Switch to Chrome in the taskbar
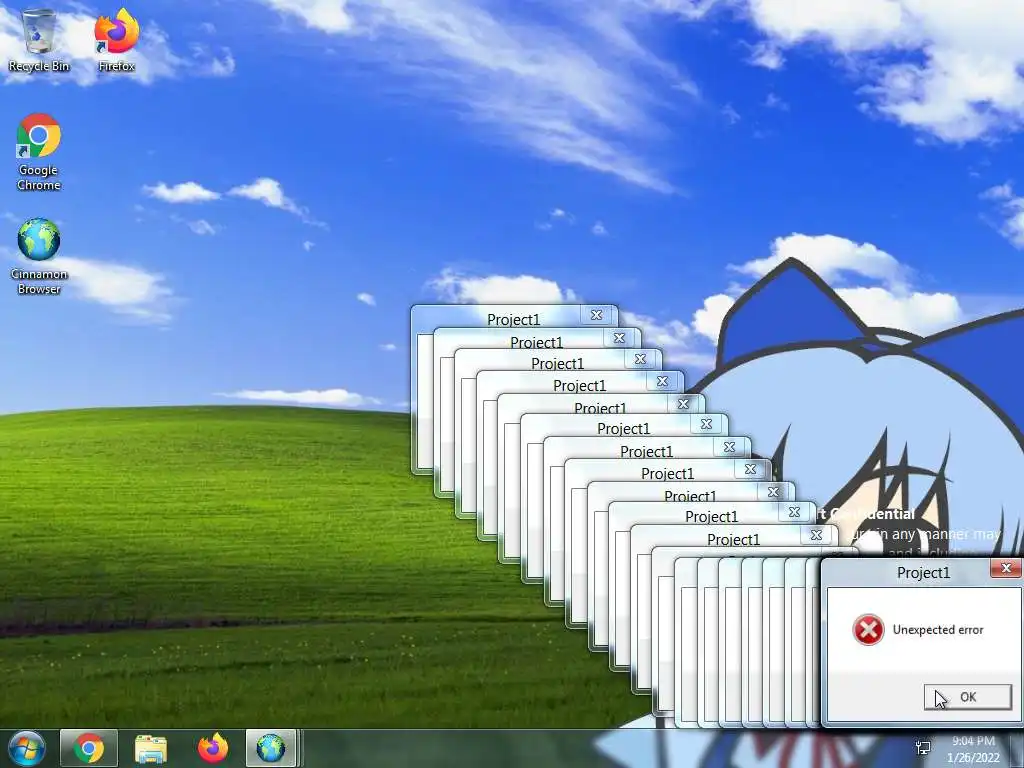Screen dimensions: 1024x768 (x=89, y=748)
